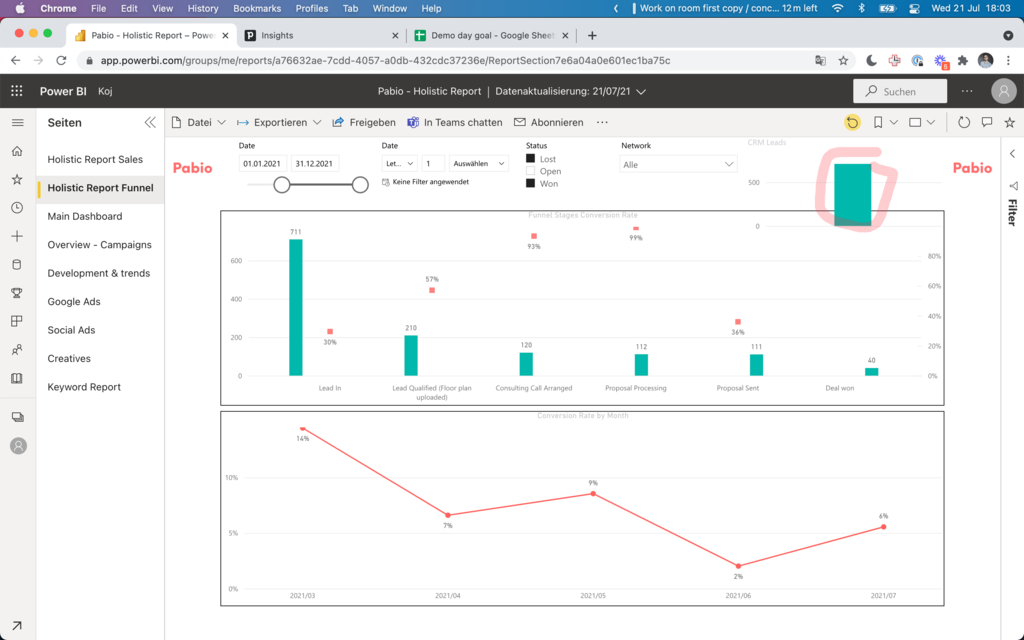Open the View layout dropdown

click(x=922, y=122)
